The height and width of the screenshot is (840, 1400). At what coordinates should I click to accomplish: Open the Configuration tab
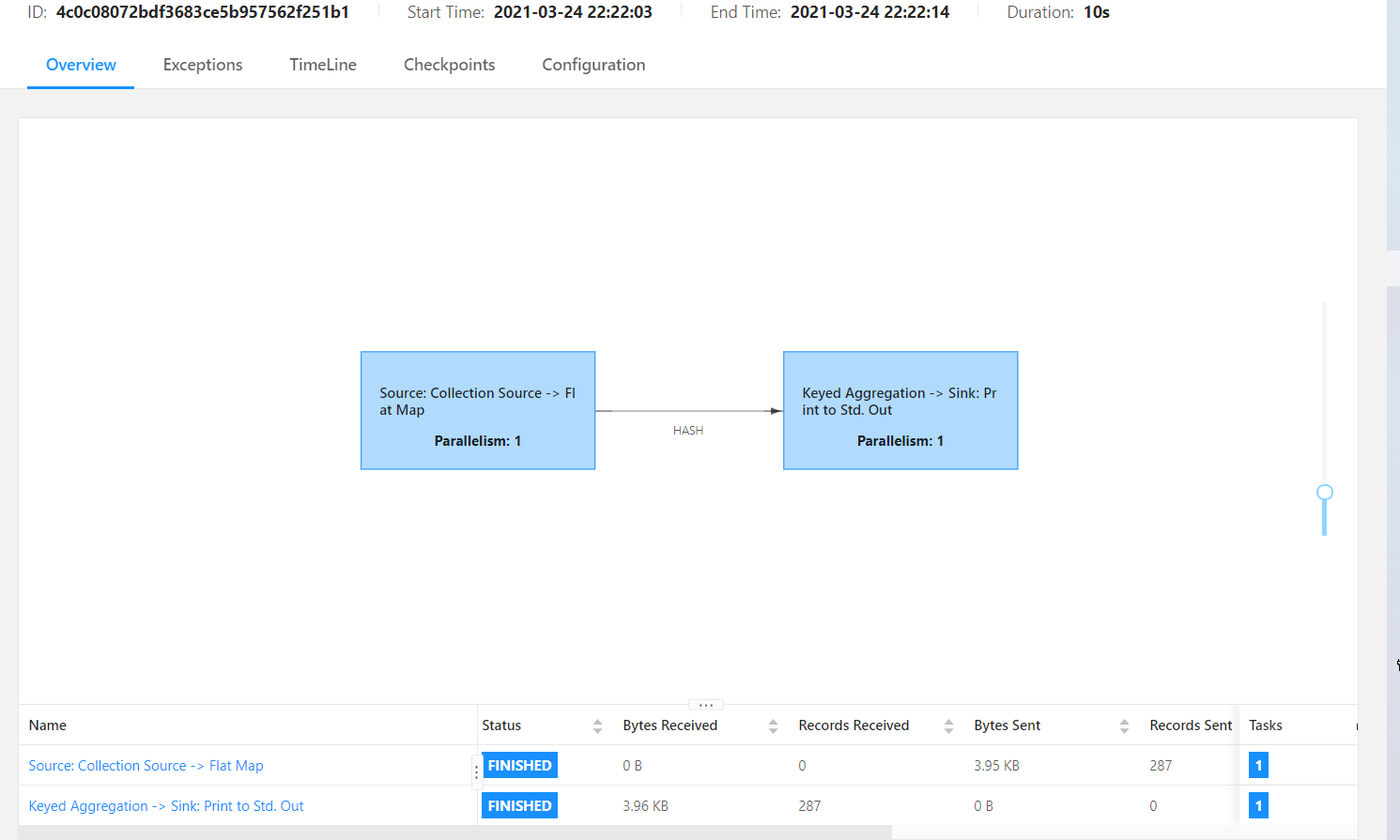tap(593, 65)
